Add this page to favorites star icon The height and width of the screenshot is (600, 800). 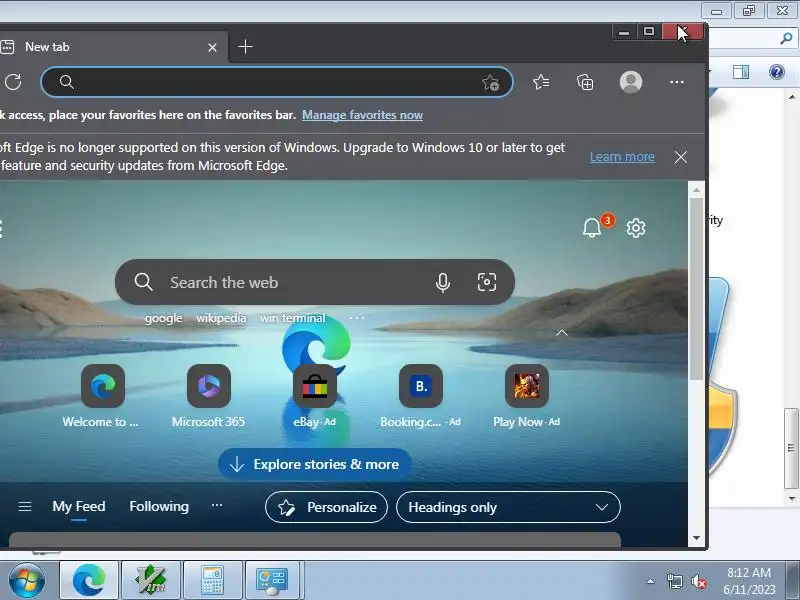[491, 82]
